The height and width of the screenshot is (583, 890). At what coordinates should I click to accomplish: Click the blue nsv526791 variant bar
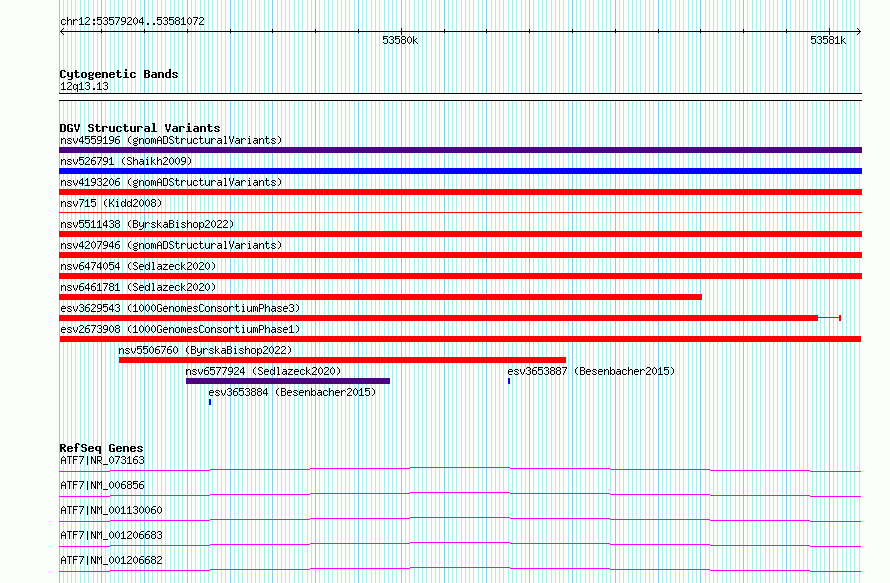coord(460,171)
